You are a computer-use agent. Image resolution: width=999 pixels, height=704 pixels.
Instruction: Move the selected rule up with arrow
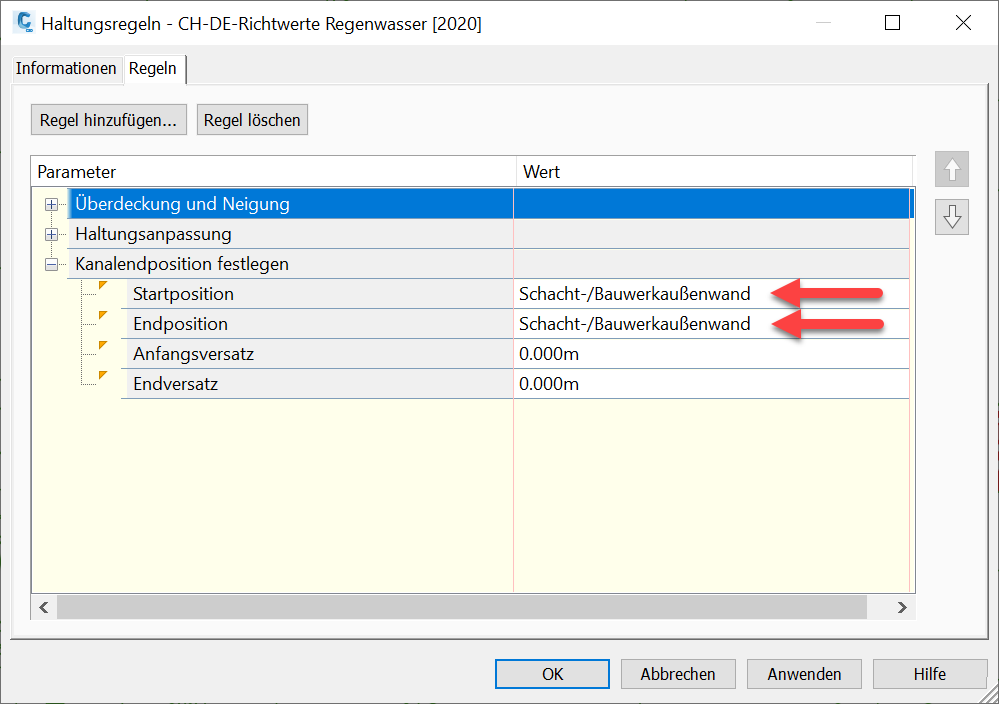[x=952, y=171]
